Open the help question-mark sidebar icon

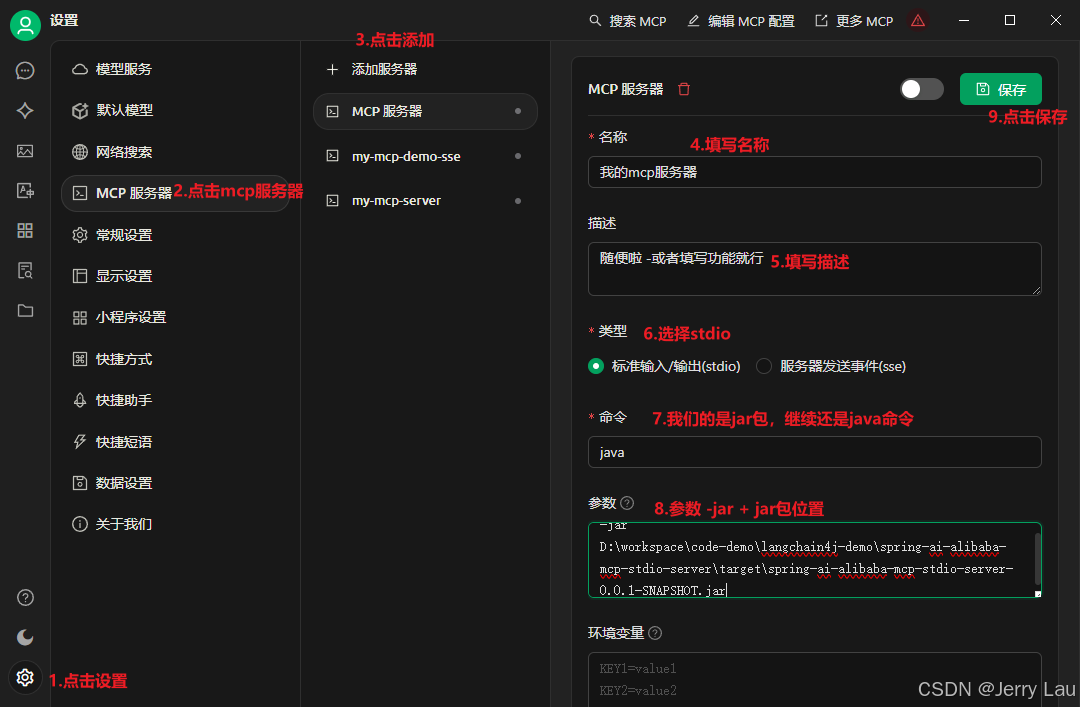pos(25,597)
